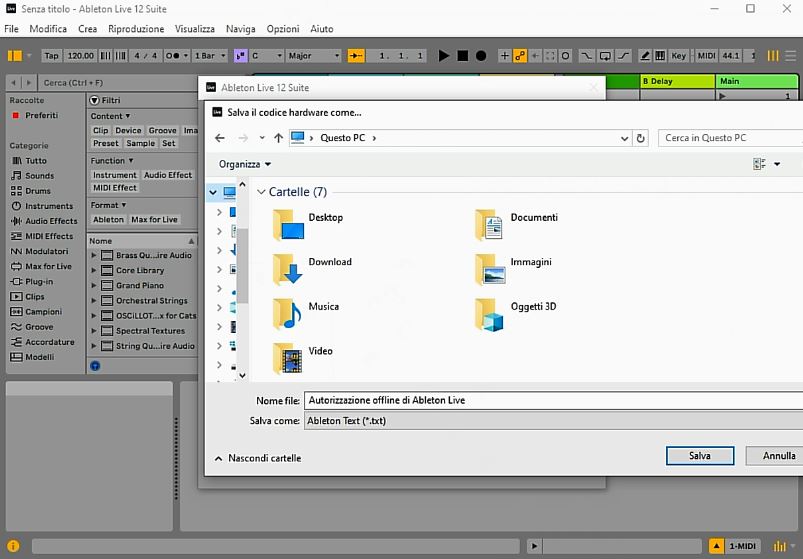
Task: Change the folder view layout icon
Action: coord(759,164)
